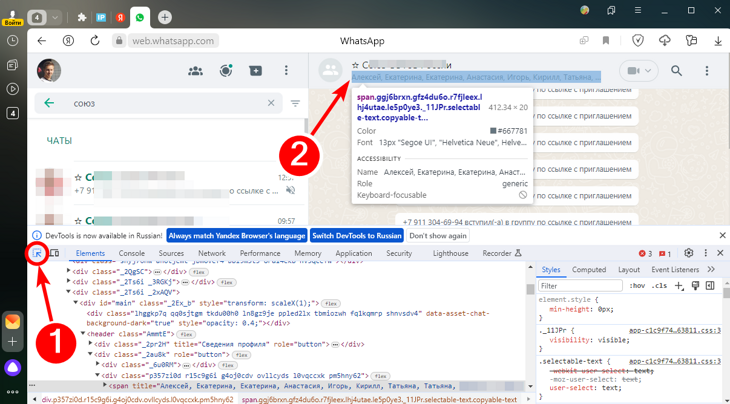Toggle rendering emulations paintbrush icon in Styles

[695, 285]
